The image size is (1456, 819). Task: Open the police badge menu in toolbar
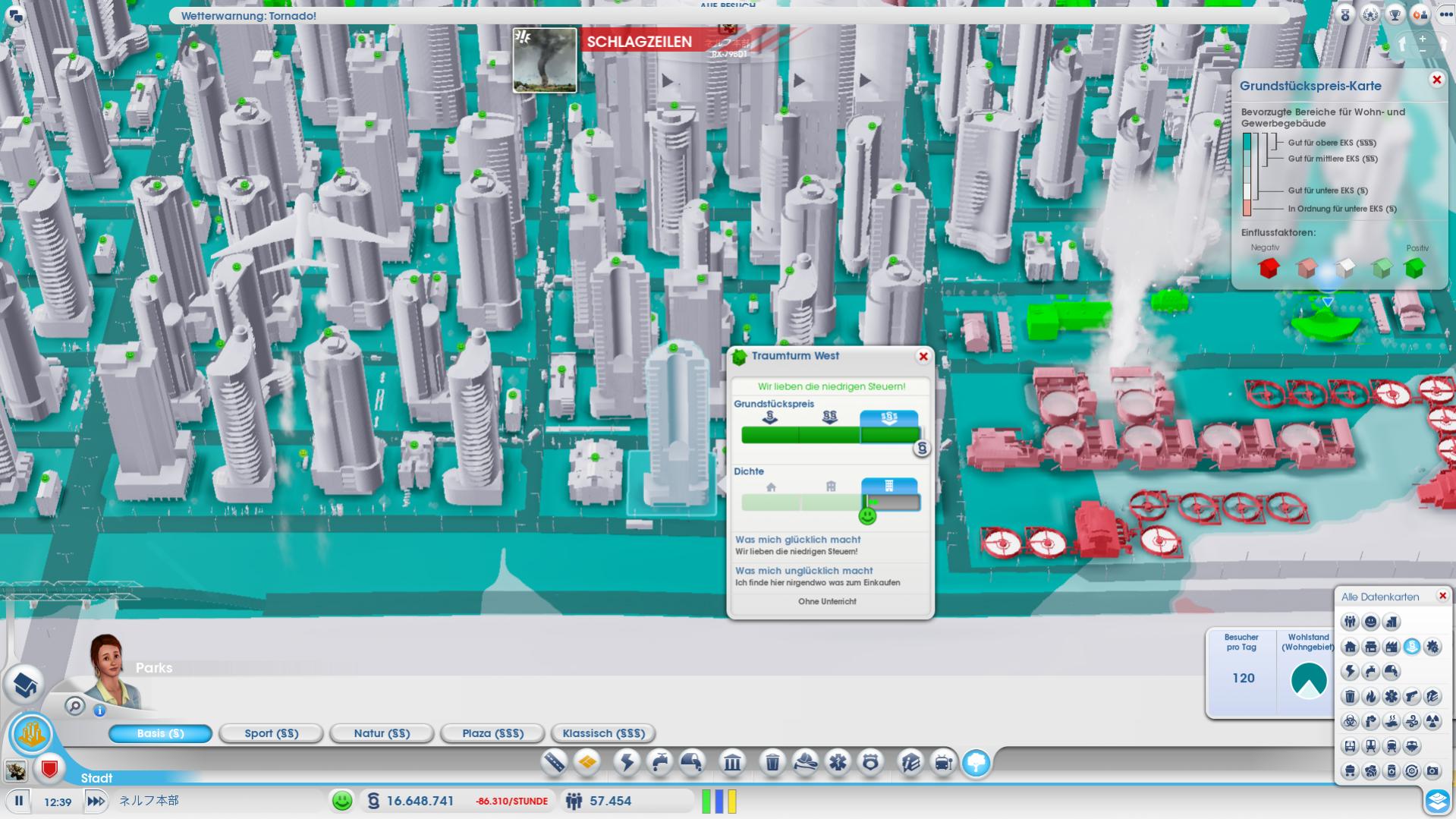tap(870, 761)
